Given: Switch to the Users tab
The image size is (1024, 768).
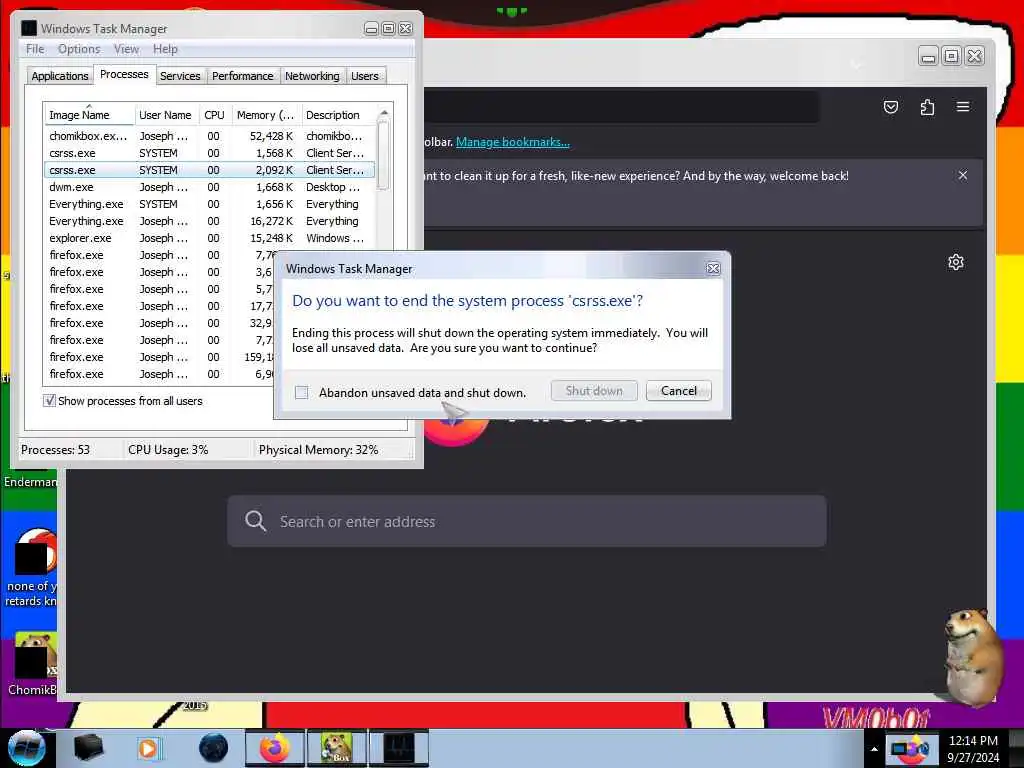Looking at the screenshot, I should tap(364, 76).
